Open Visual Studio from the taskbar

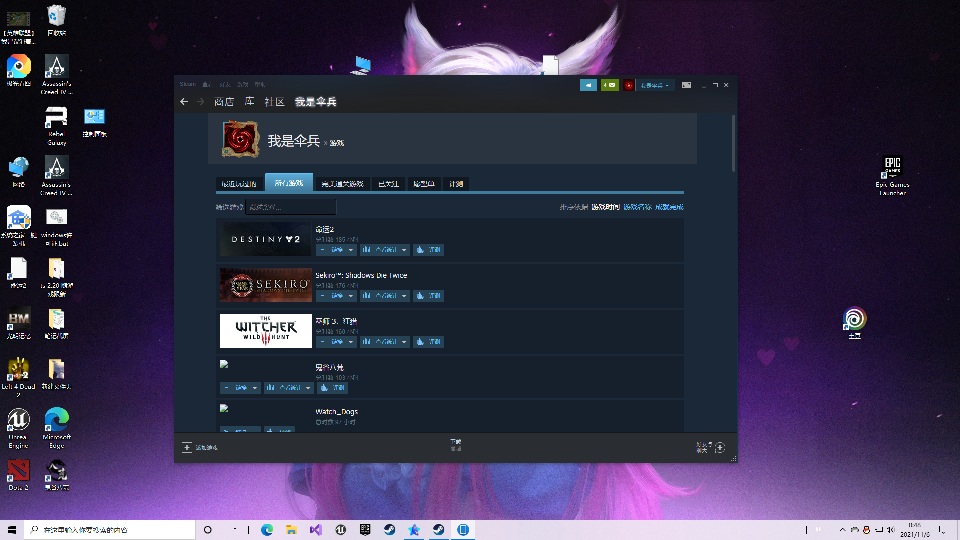click(x=316, y=530)
